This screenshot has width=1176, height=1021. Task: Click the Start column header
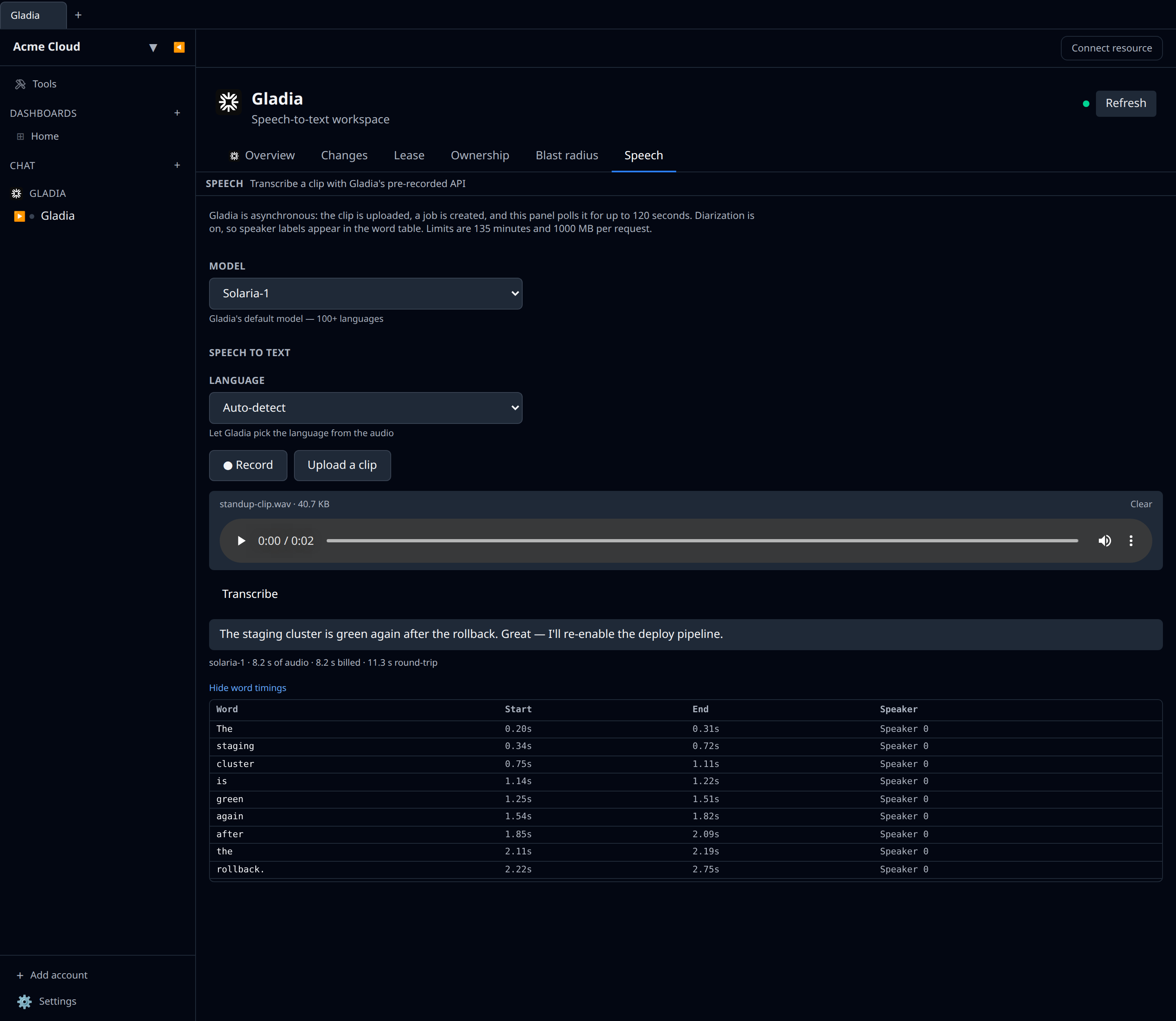518,709
